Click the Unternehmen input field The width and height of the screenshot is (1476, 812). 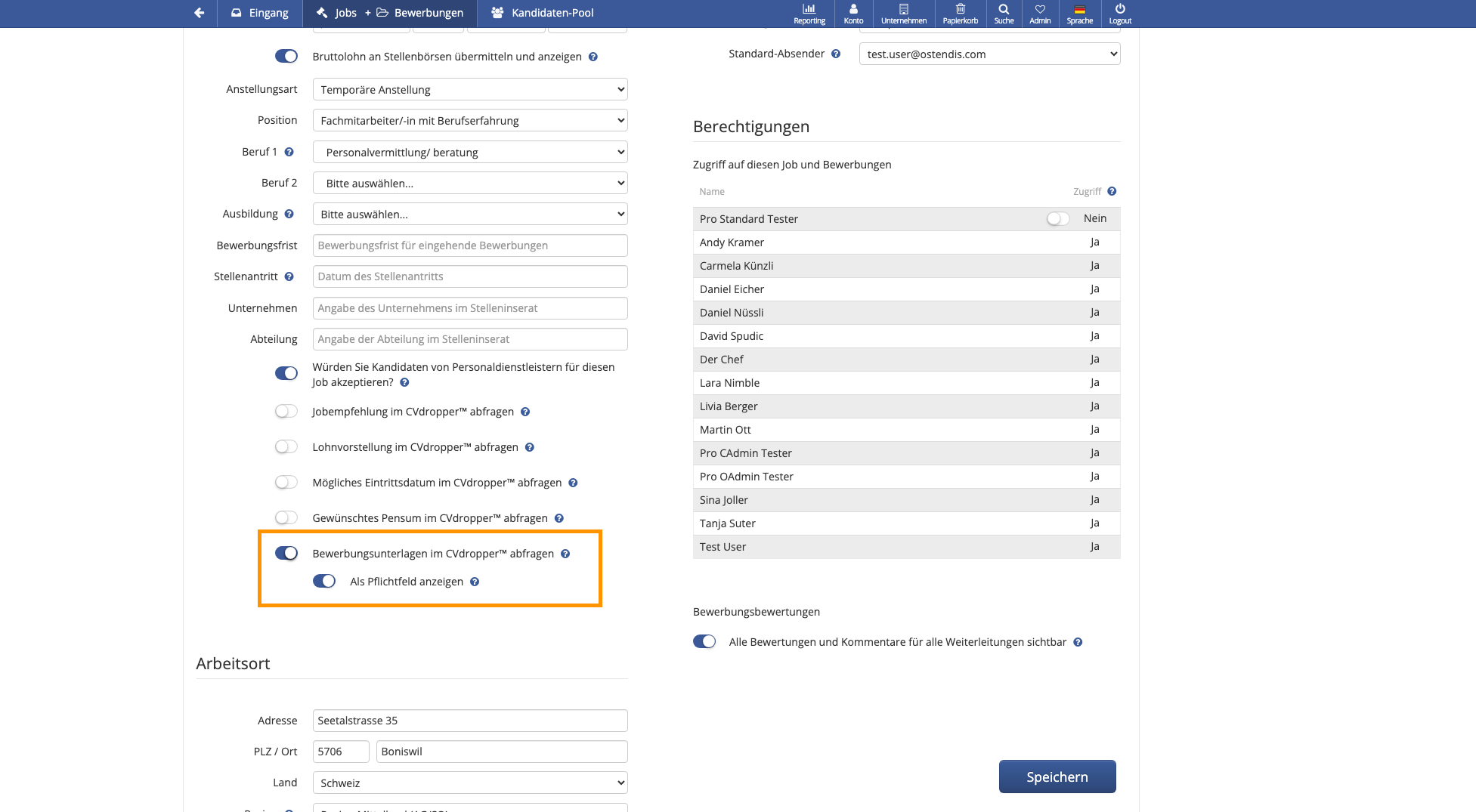(470, 308)
